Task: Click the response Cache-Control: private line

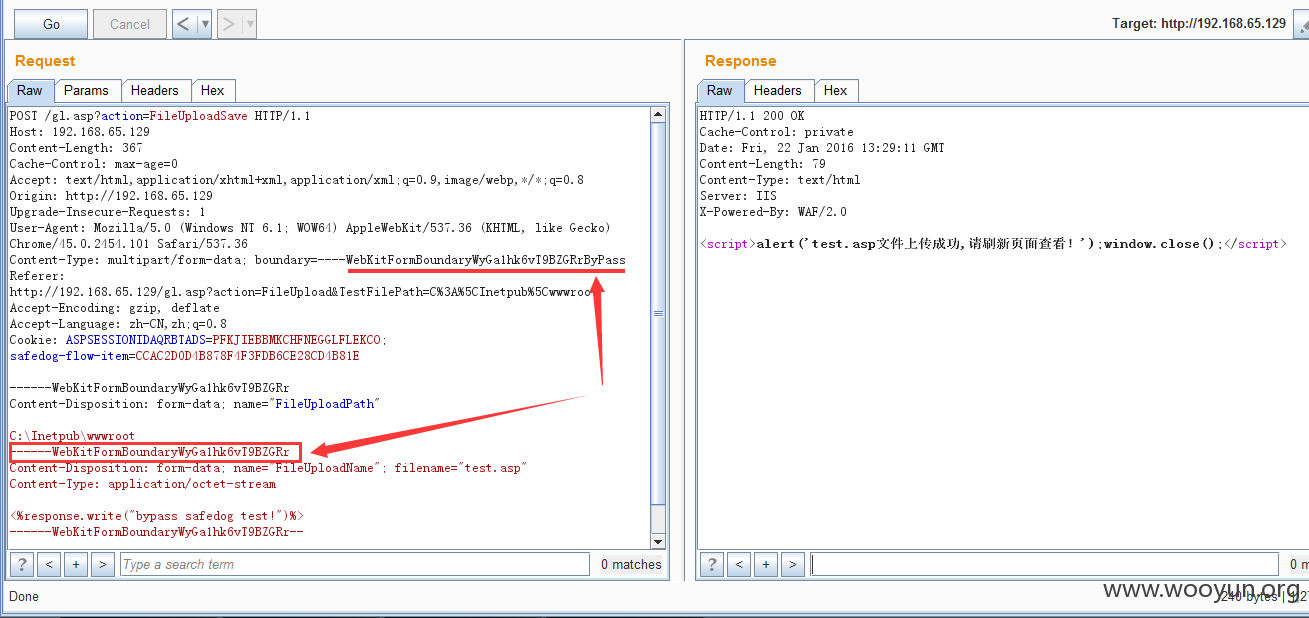Action: (777, 132)
